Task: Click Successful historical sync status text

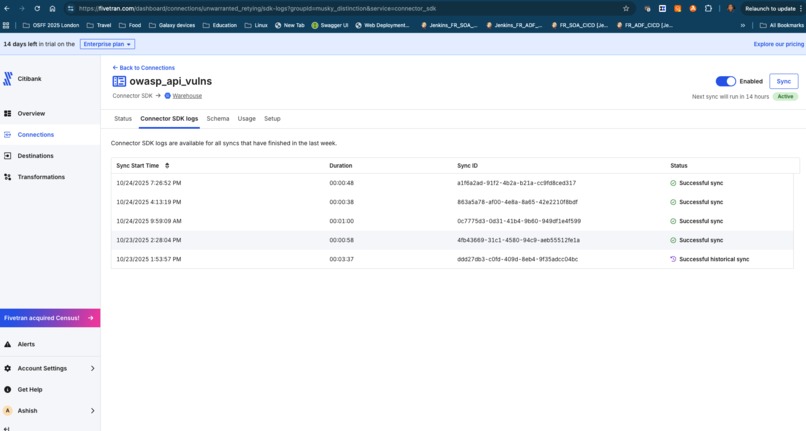Action: point(714,259)
